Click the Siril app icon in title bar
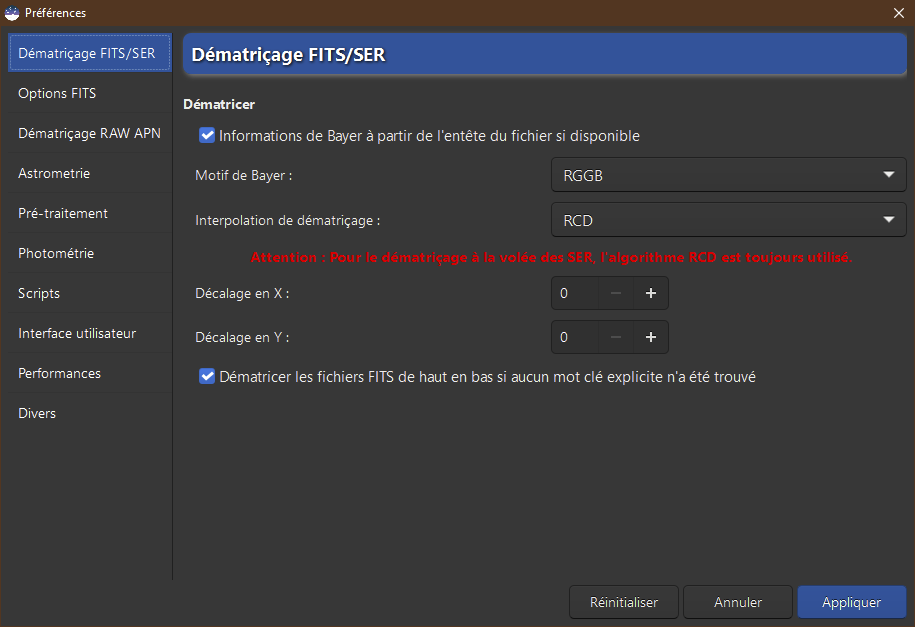The image size is (915, 627). [x=13, y=13]
